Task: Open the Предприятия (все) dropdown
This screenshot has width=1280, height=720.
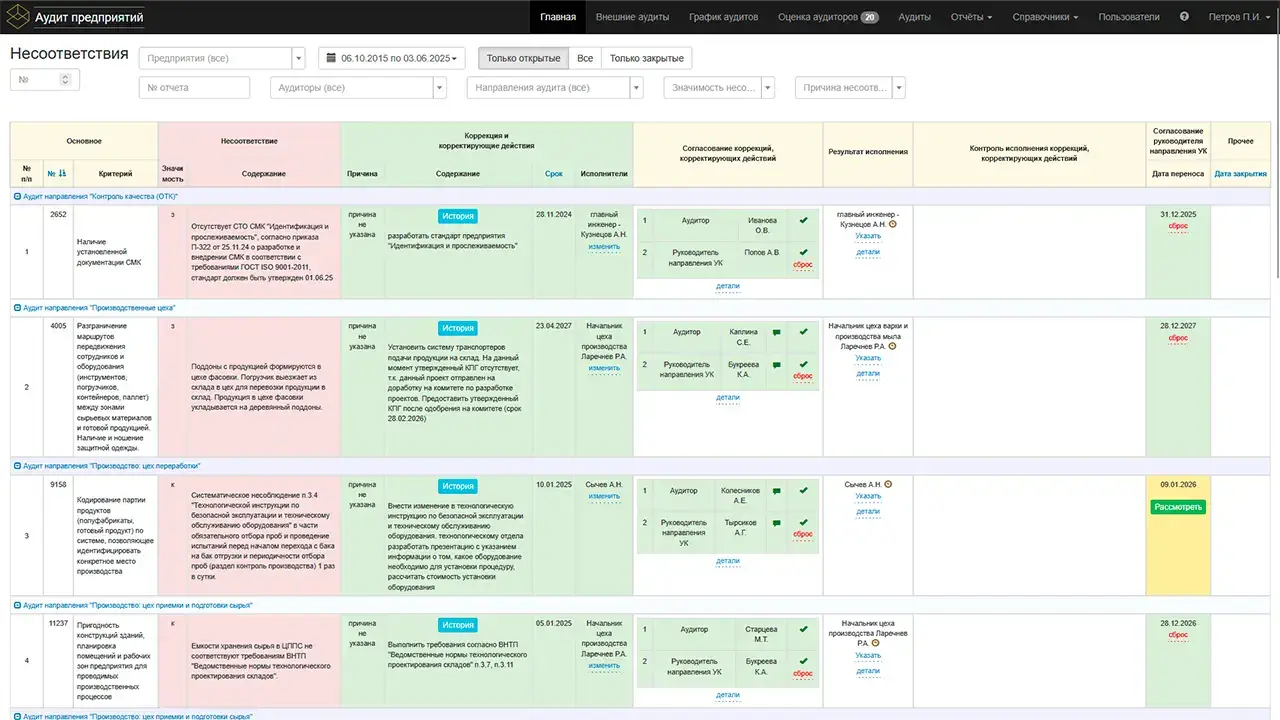Action: point(221,58)
